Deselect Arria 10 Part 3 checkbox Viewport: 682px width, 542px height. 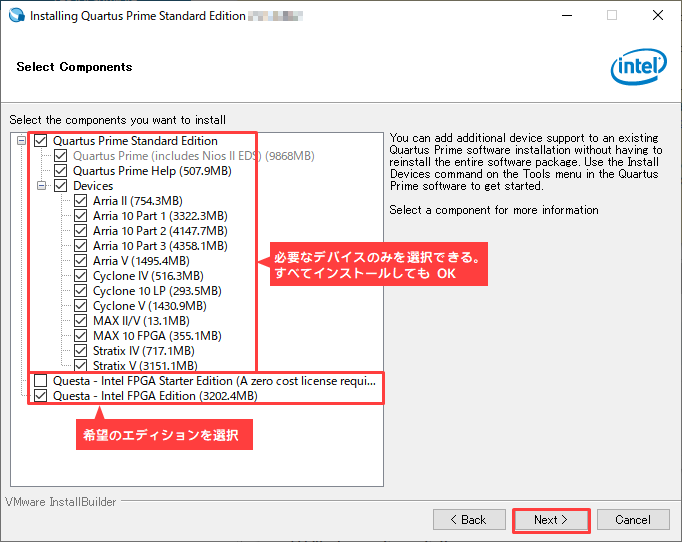[x=80, y=246]
